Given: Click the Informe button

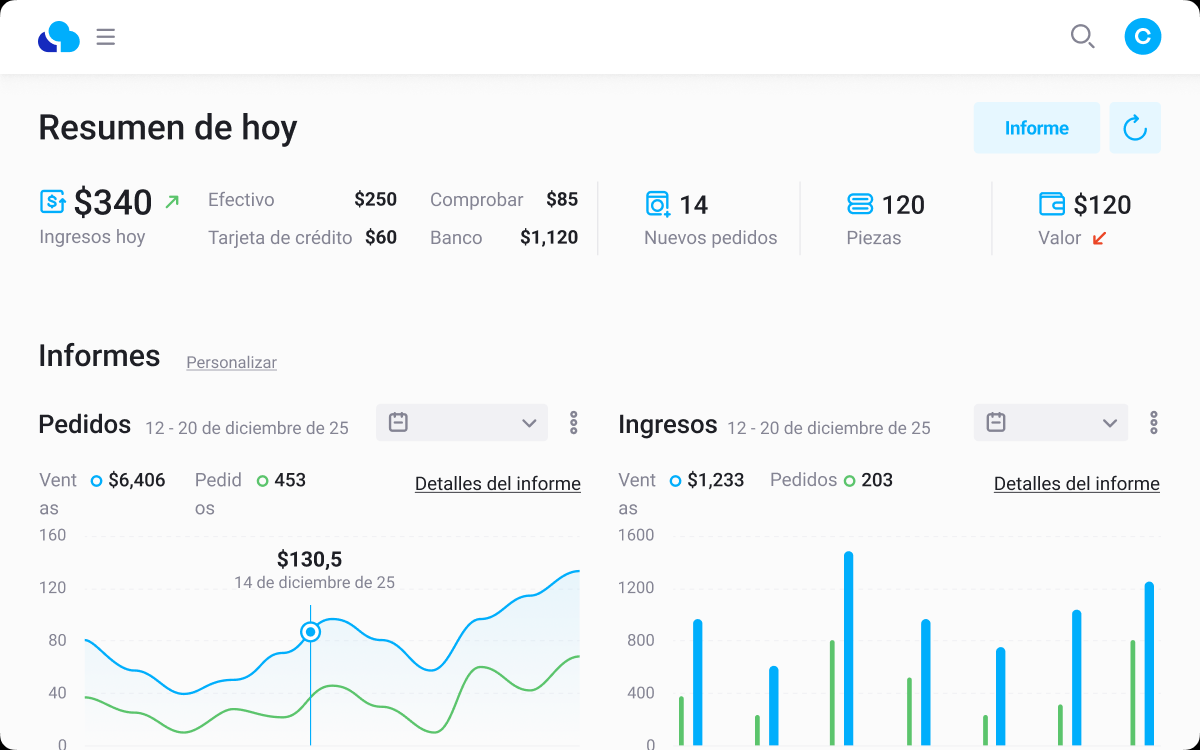Looking at the screenshot, I should (1037, 128).
